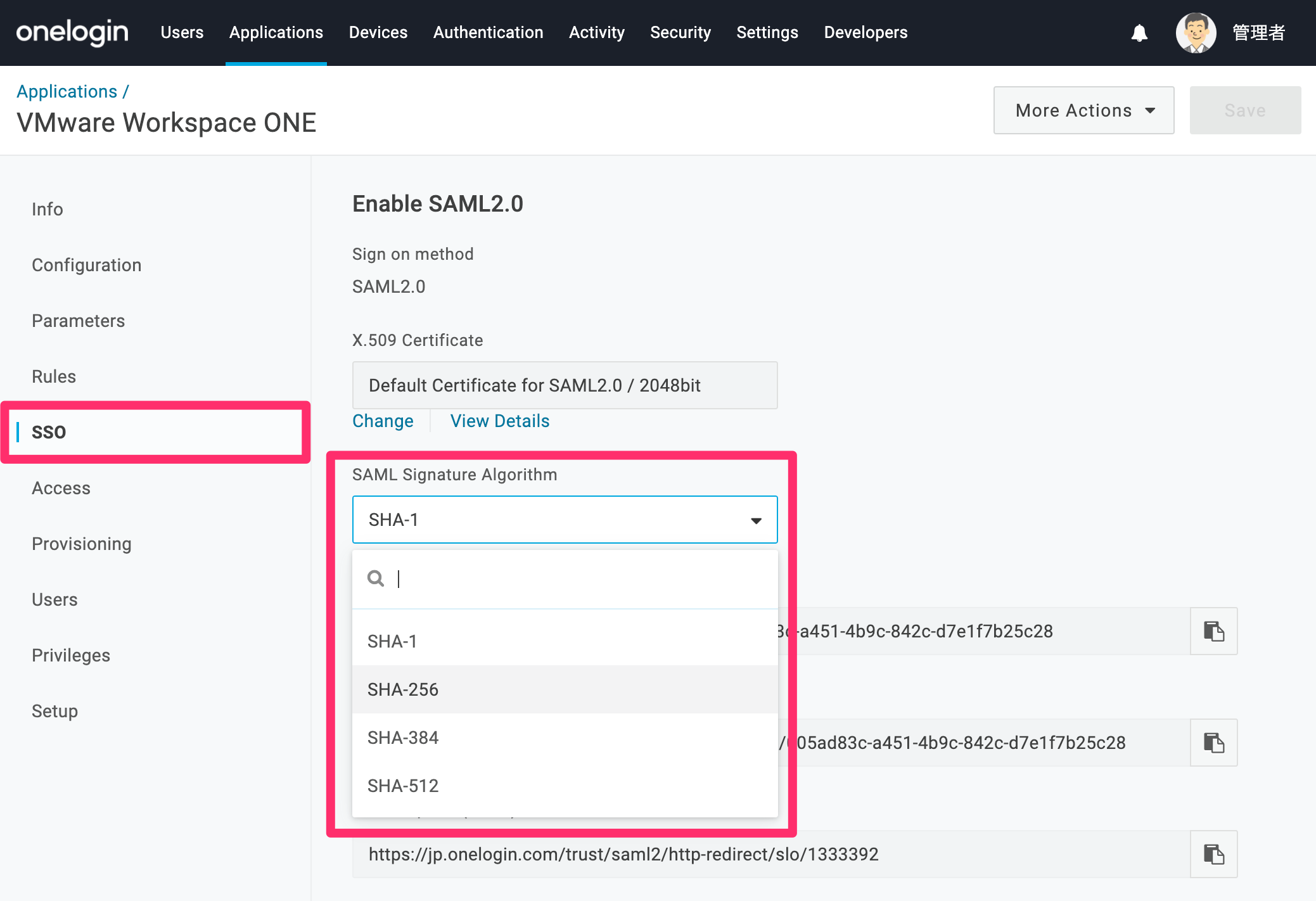Click the SLO http-redirect URL field
The width and height of the screenshot is (1316, 901).
(771, 854)
